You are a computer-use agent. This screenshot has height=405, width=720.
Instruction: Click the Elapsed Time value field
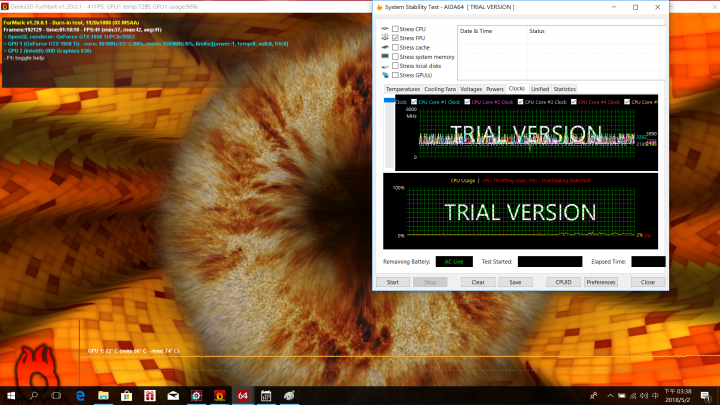pyautogui.click(x=648, y=261)
